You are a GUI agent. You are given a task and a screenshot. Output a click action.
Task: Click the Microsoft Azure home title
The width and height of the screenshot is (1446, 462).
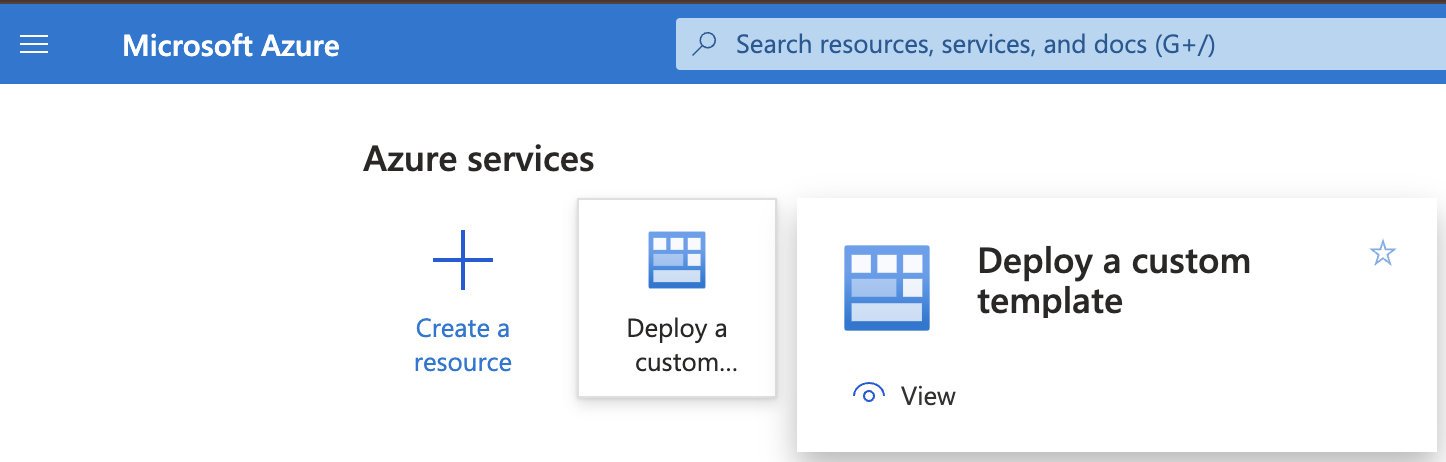tap(231, 45)
